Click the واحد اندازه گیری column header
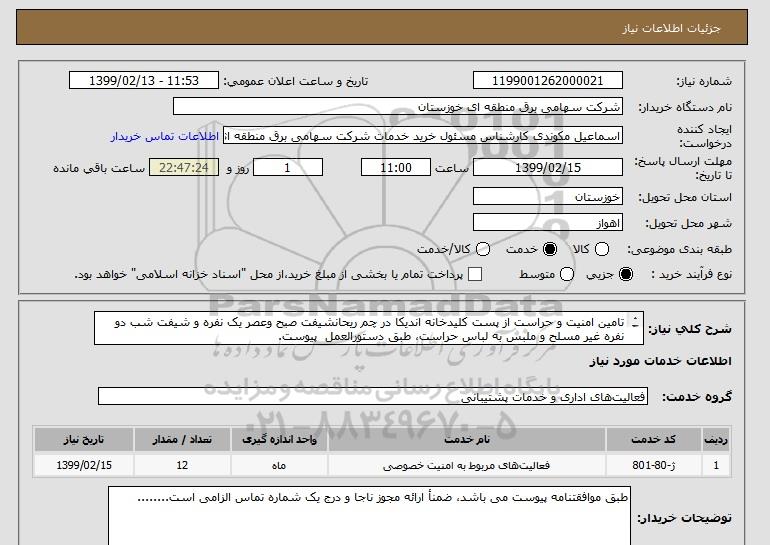This screenshot has height=545, width=770. (x=279, y=439)
